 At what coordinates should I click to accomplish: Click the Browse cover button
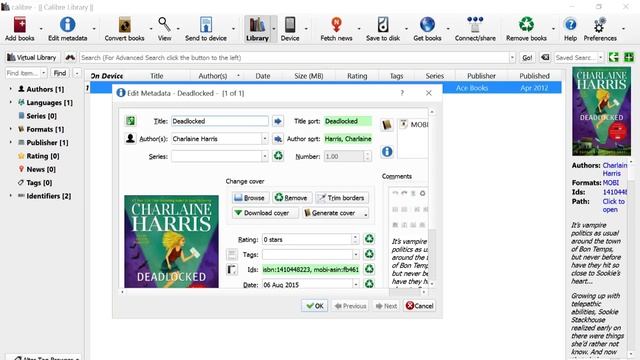pyautogui.click(x=250, y=198)
